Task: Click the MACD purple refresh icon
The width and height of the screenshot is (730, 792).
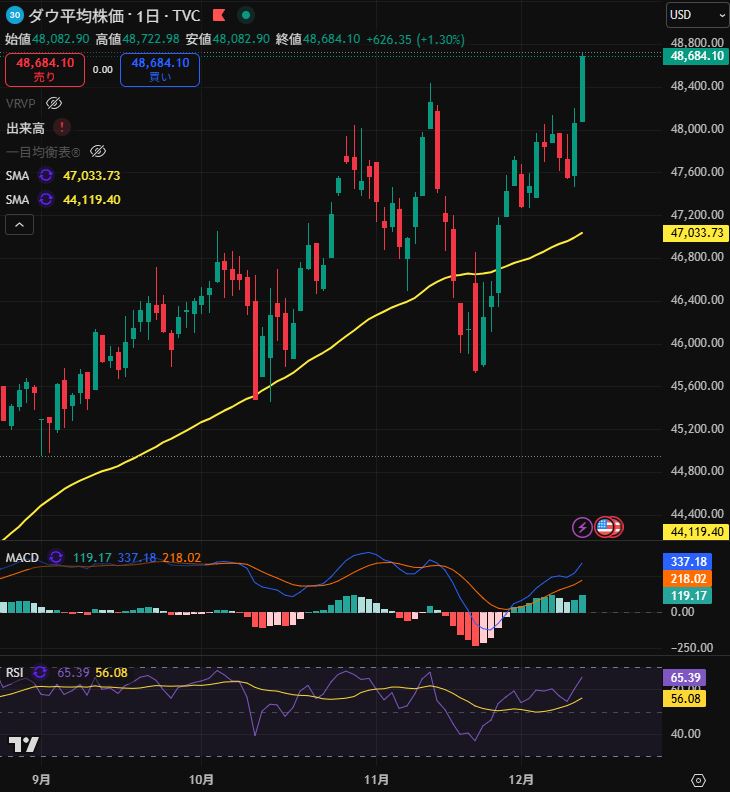Action: coord(56,557)
